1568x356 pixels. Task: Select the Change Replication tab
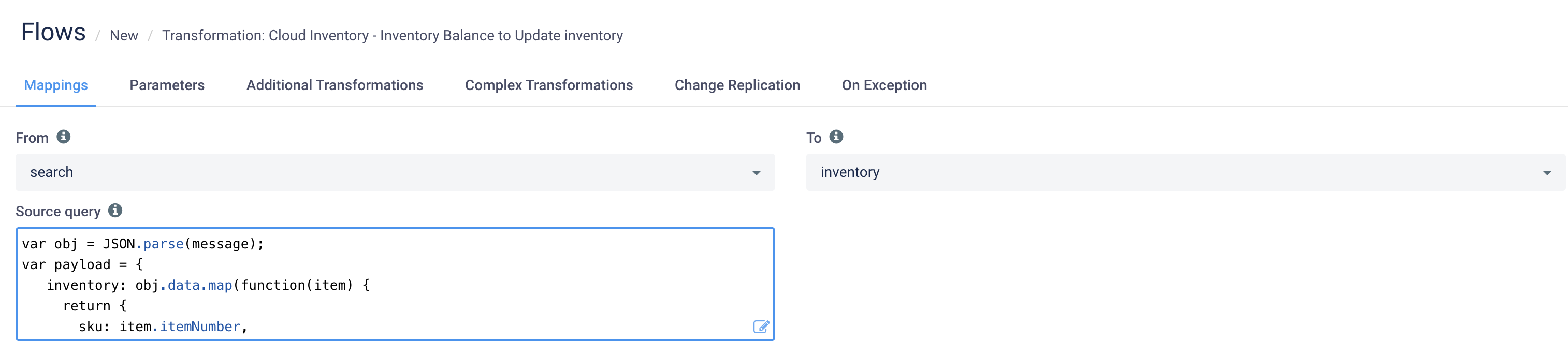tap(737, 85)
